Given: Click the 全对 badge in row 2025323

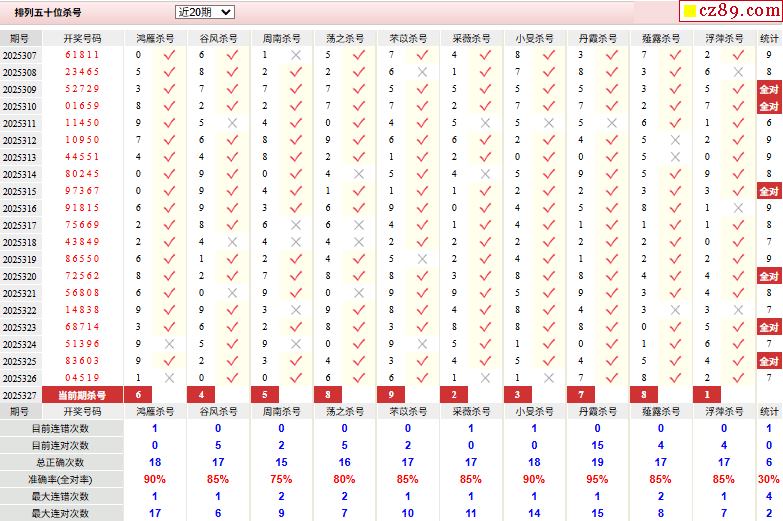Looking at the screenshot, I should coord(769,327).
